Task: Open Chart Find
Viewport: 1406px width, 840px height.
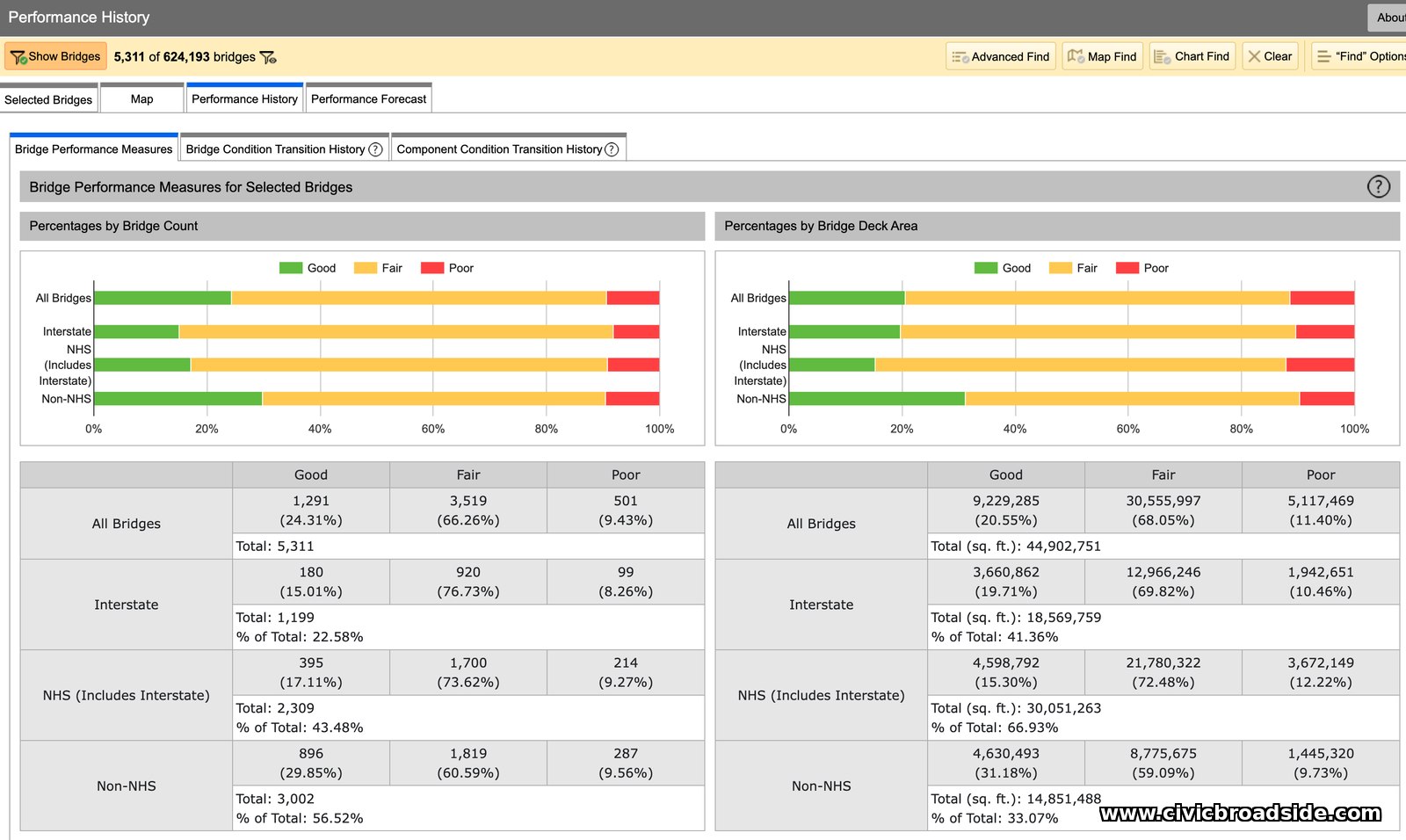Action: 1192,56
